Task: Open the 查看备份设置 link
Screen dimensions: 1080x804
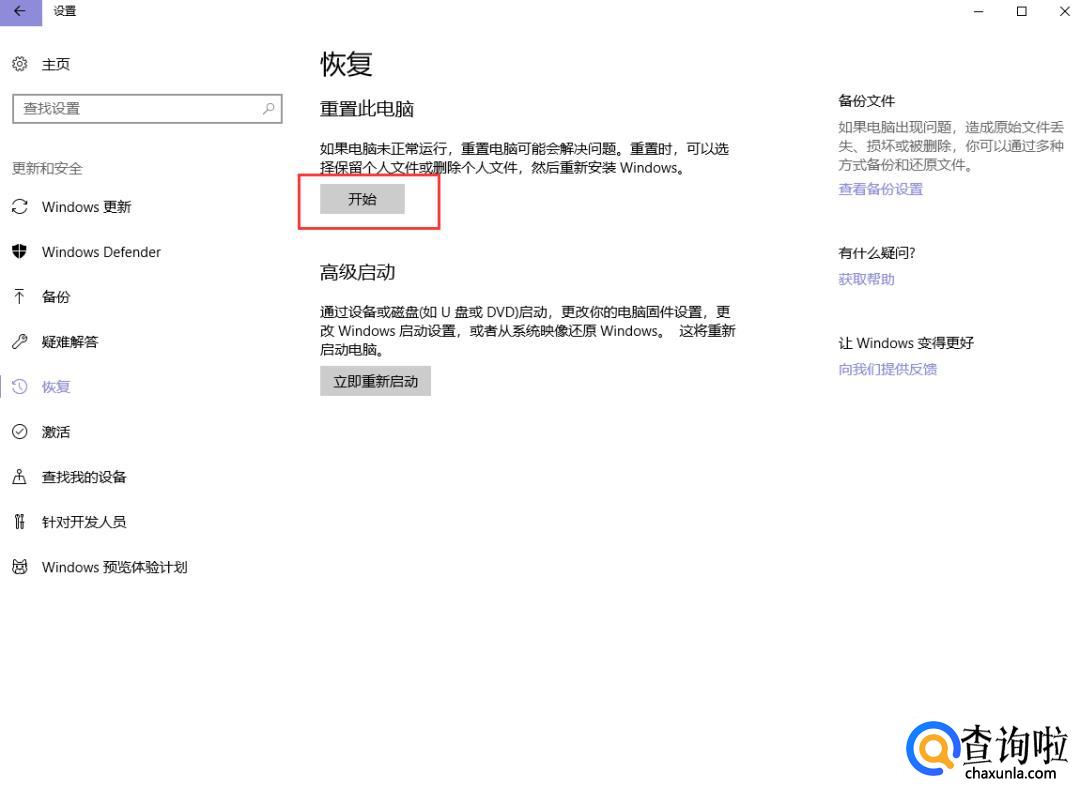Action: click(x=880, y=189)
